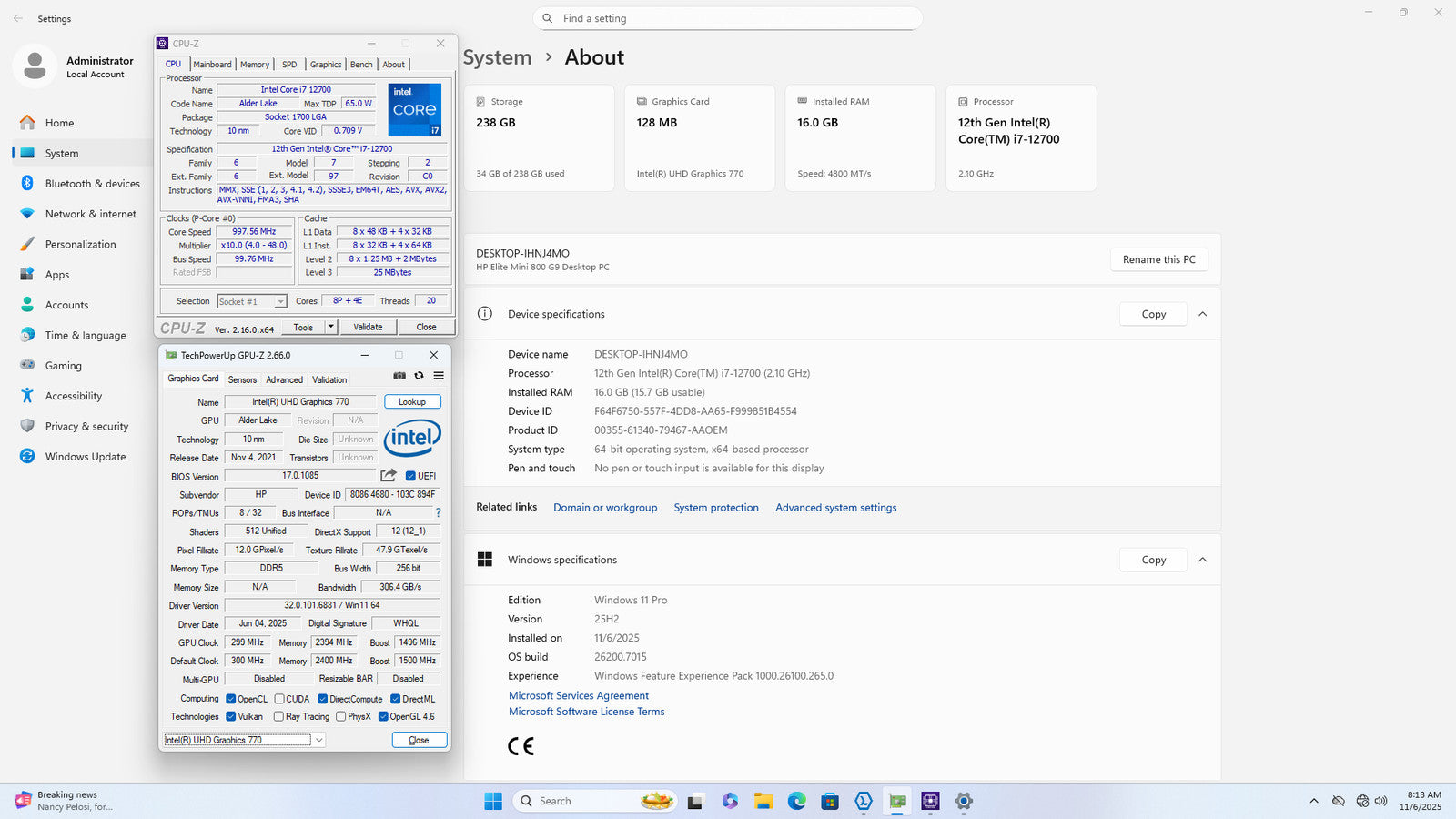Image resolution: width=1456 pixels, height=819 pixels.
Task: Open the GPU-Z hamburger menu
Action: click(x=439, y=376)
